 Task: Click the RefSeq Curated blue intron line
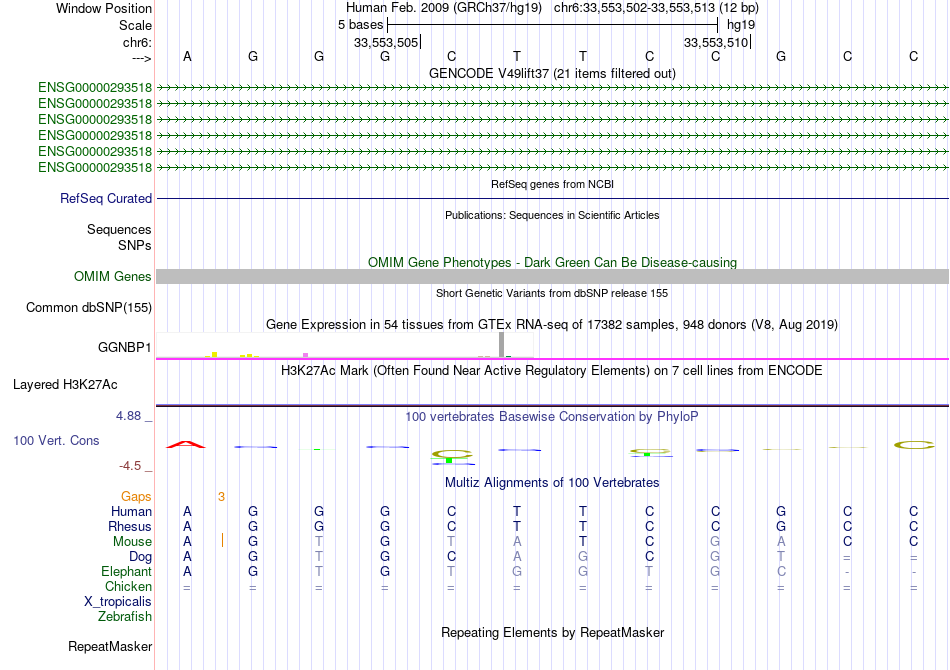point(552,199)
